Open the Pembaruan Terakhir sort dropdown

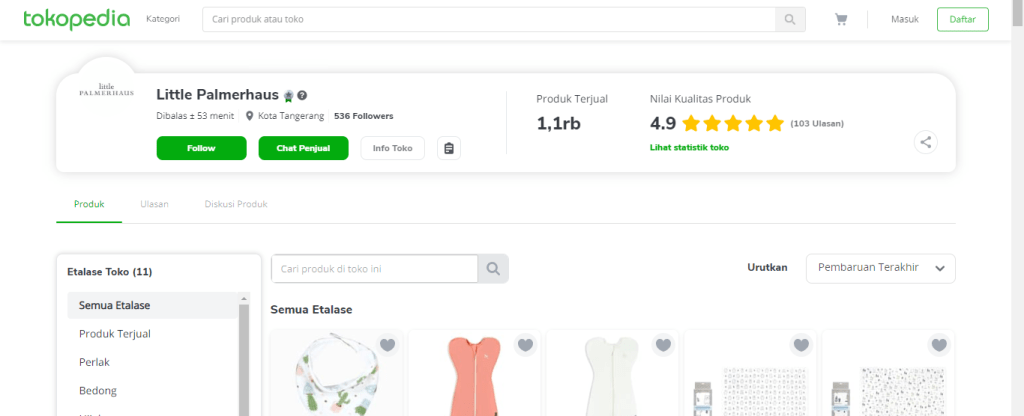tap(880, 268)
